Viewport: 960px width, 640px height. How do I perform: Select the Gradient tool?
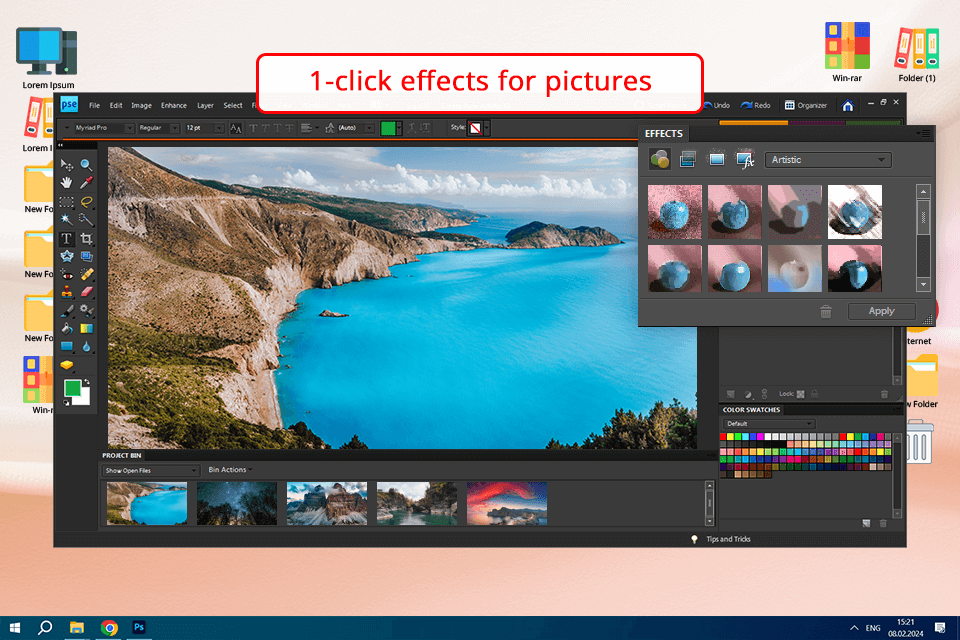pos(86,329)
